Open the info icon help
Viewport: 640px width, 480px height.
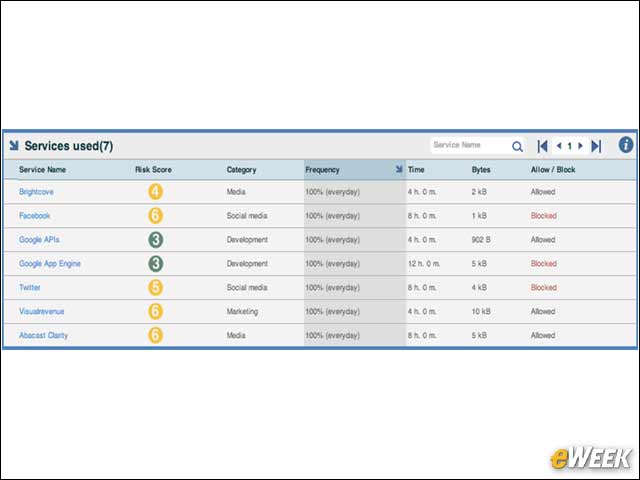click(626, 145)
